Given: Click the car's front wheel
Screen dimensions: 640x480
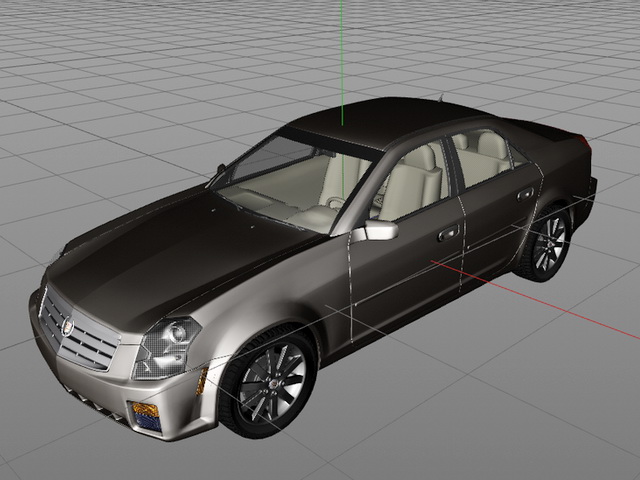Looking at the screenshot, I should (x=268, y=383).
